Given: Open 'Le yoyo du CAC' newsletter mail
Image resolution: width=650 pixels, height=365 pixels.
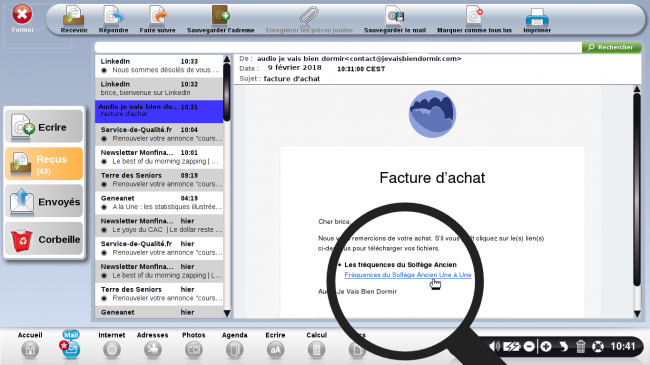Looking at the screenshot, I should click(x=159, y=226).
